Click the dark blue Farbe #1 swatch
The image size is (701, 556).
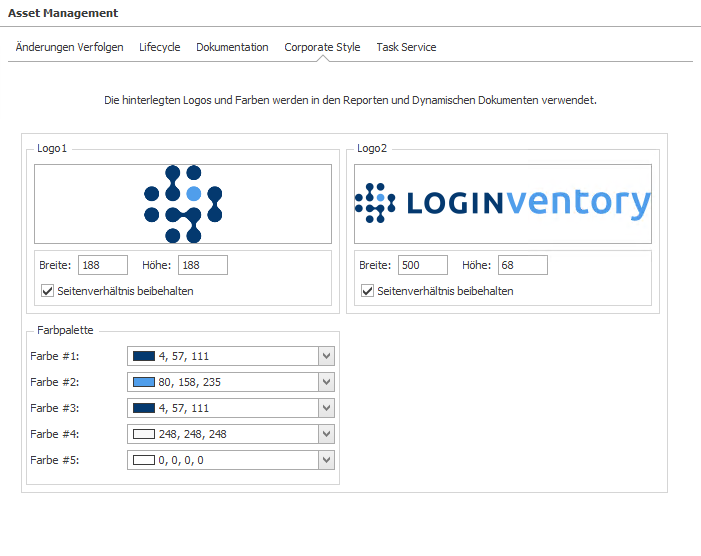pos(144,356)
